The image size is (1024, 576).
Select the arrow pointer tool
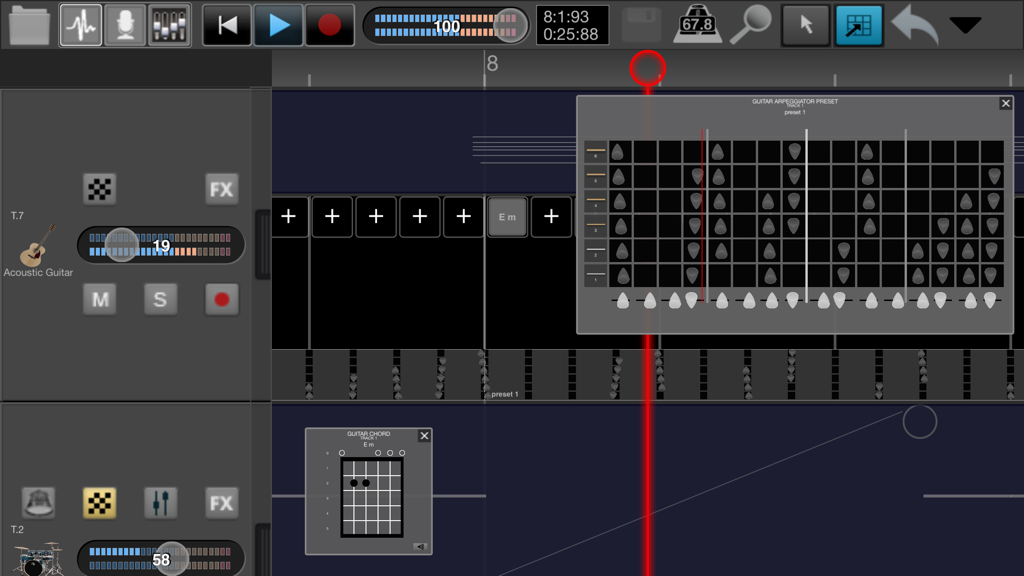[x=806, y=24]
